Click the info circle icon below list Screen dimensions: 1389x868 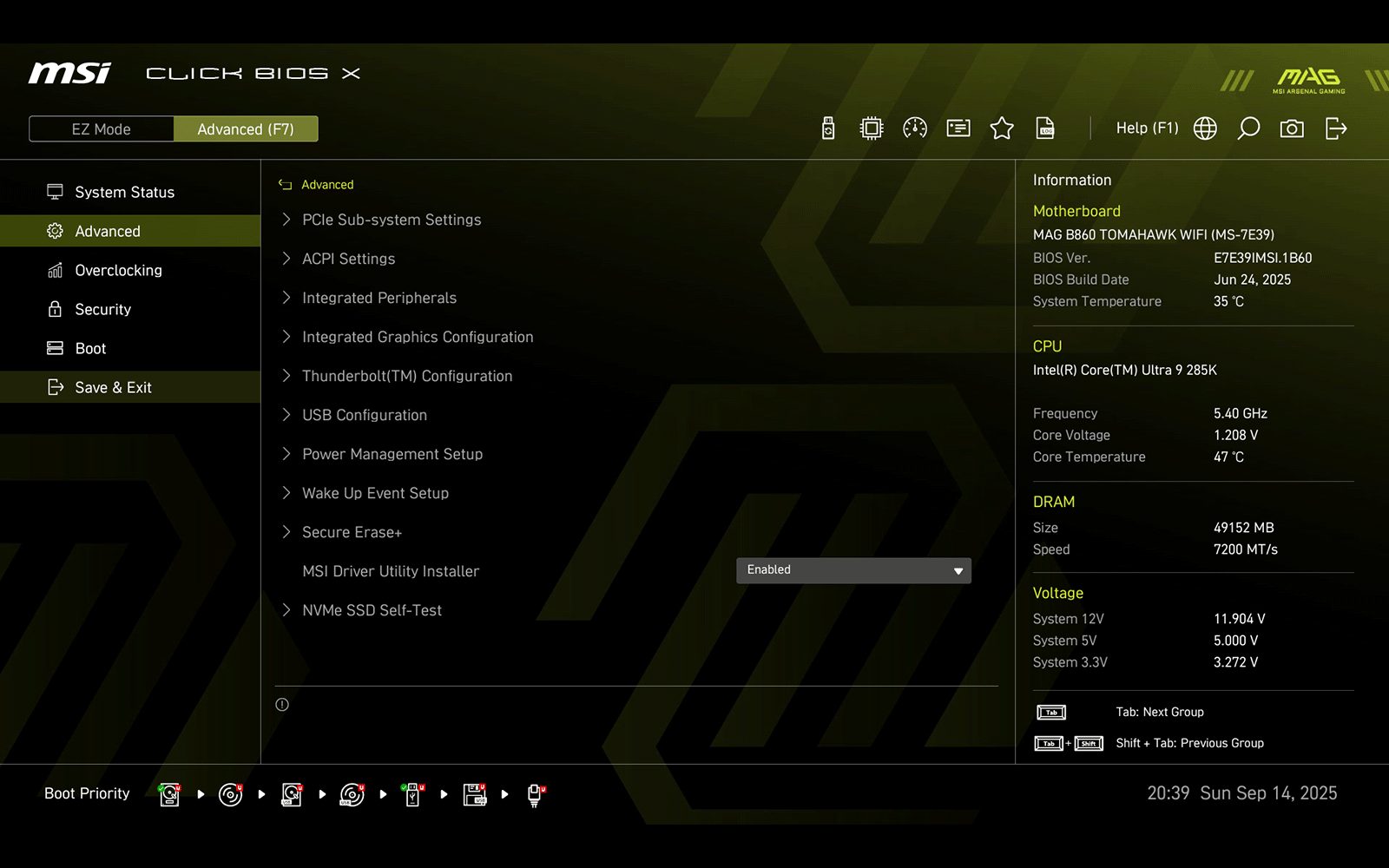(x=282, y=705)
